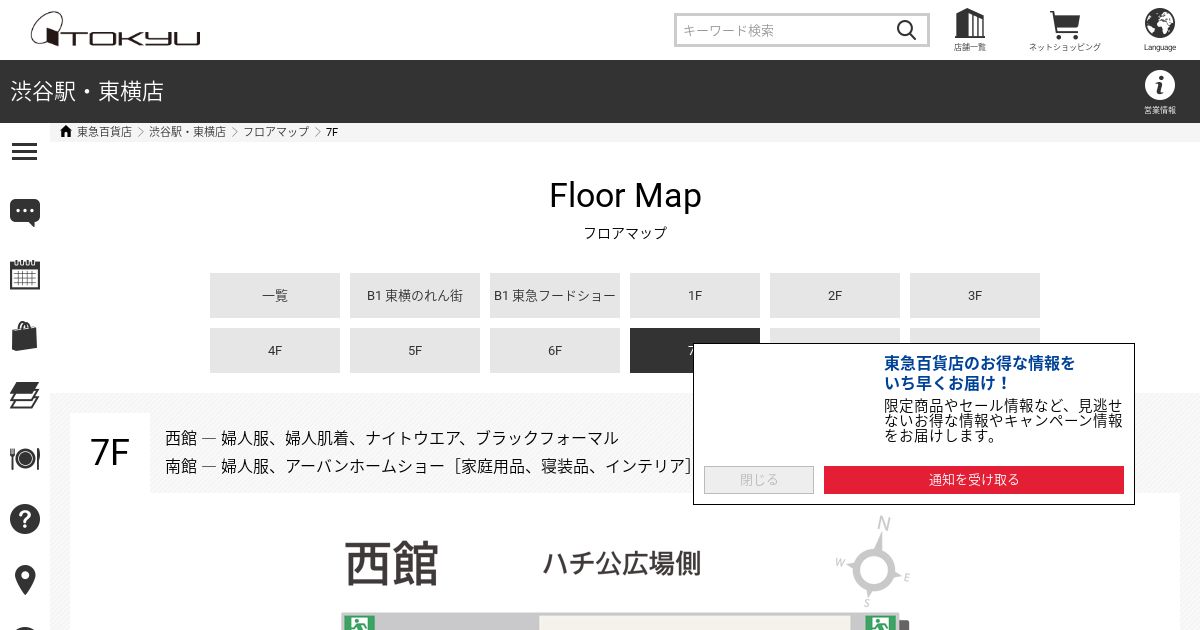Select the 一覧 floor tab
The height and width of the screenshot is (630, 1200).
pos(275,295)
